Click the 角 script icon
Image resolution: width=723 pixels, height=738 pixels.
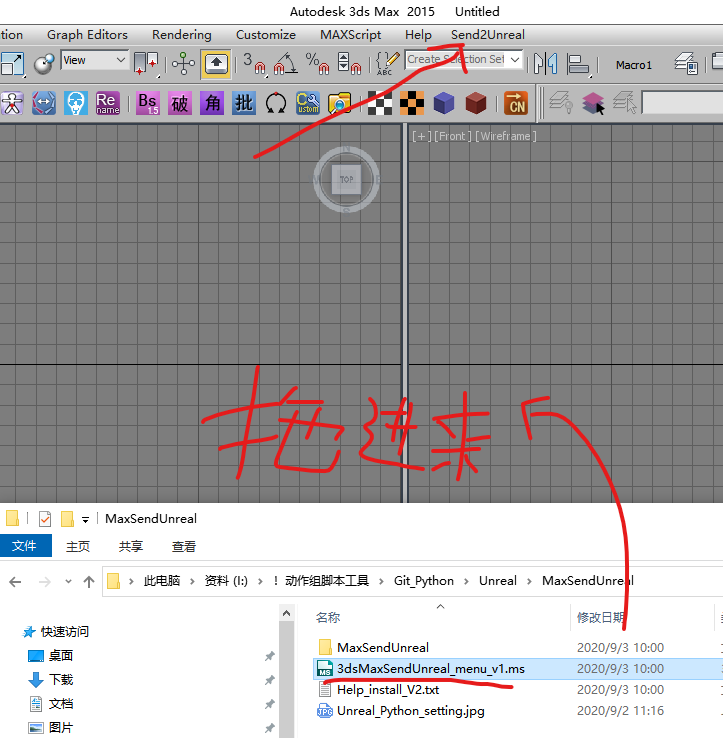coord(212,103)
